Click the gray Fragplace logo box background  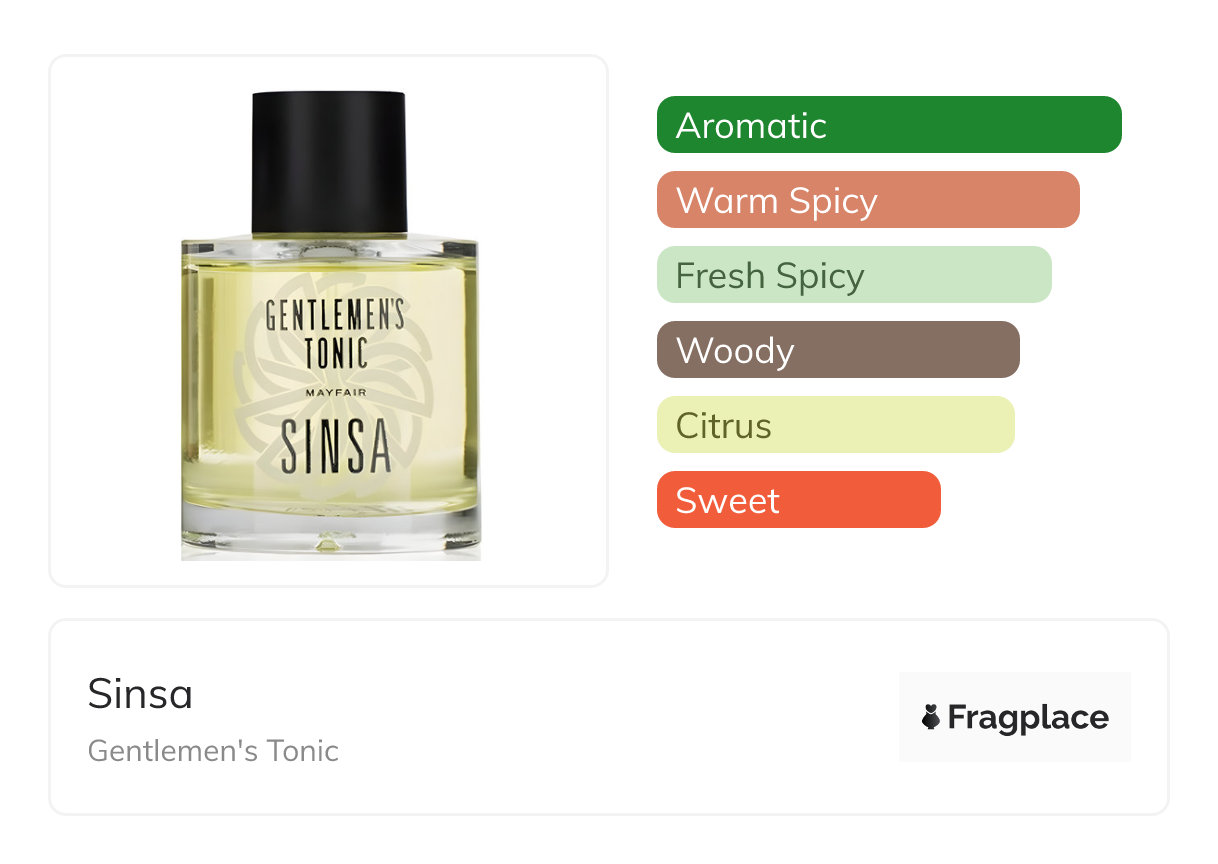click(x=1015, y=717)
